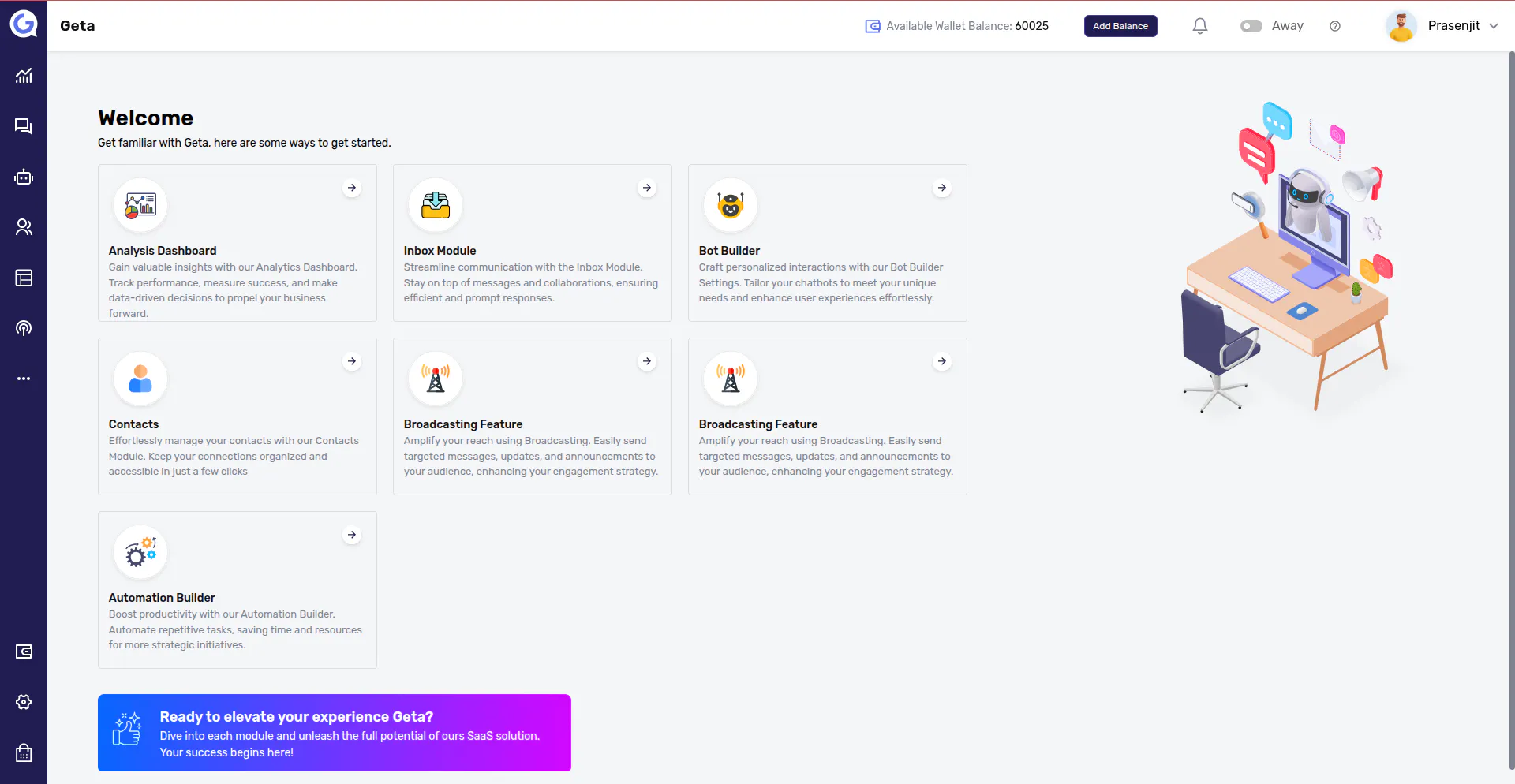Image resolution: width=1515 pixels, height=784 pixels.
Task: Click the Geta logo in the sidebar
Action: (24, 24)
